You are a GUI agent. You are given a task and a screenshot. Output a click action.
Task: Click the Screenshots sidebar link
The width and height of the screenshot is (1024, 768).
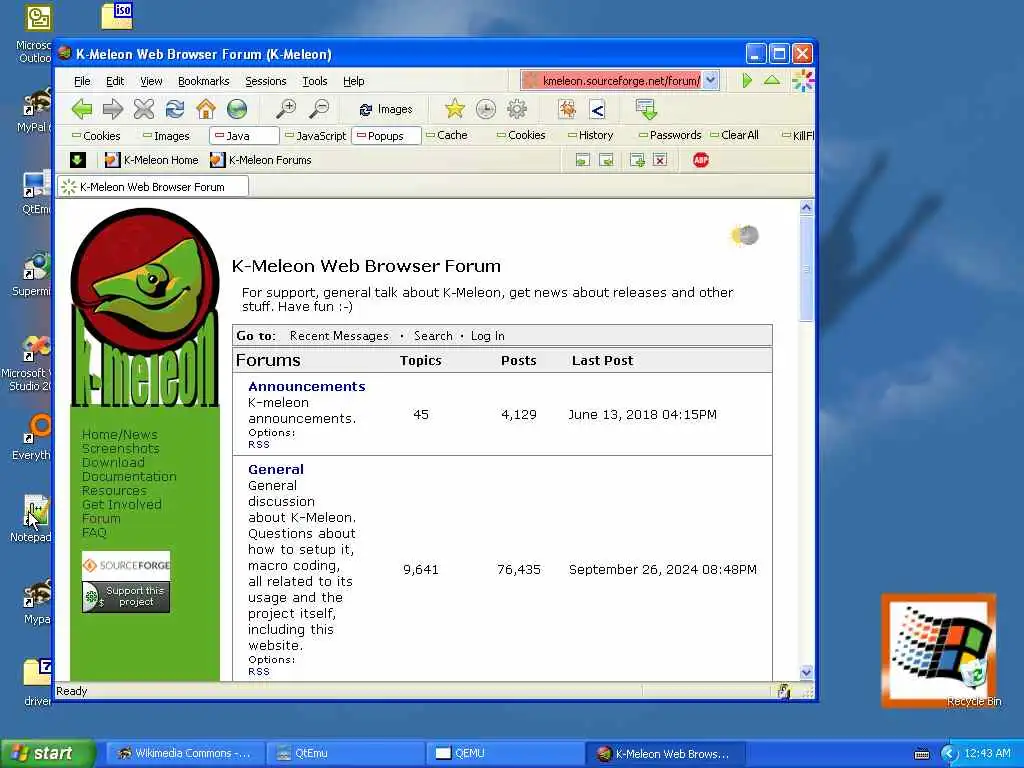point(120,449)
